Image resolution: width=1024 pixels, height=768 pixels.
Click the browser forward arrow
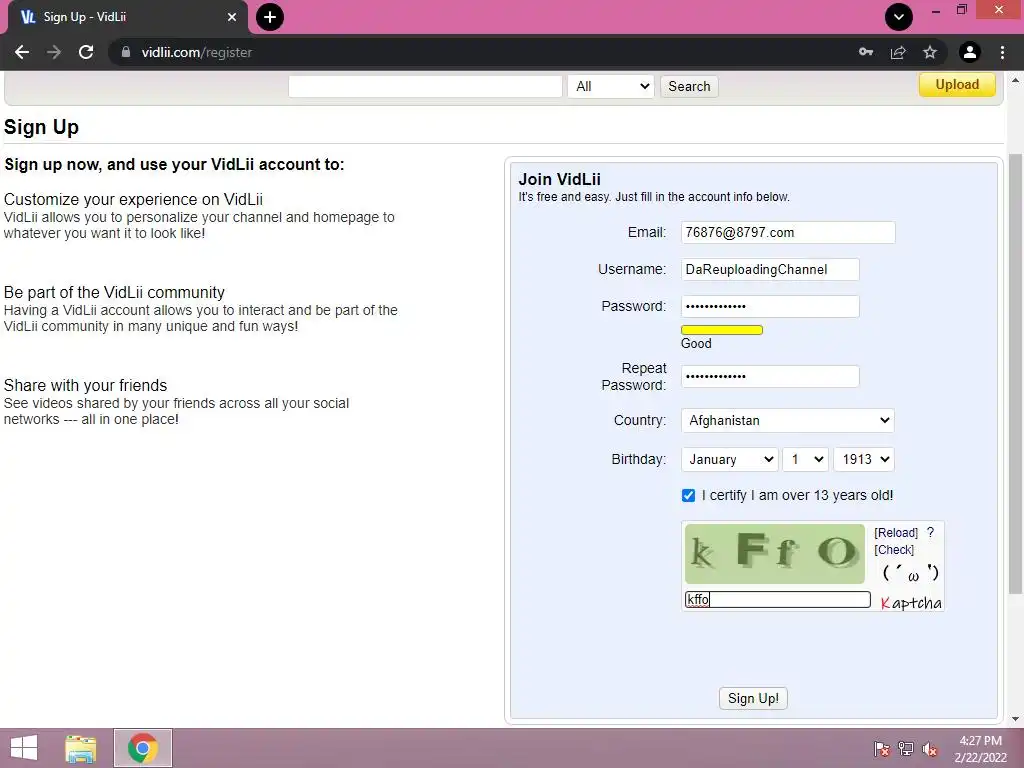pyautogui.click(x=54, y=52)
